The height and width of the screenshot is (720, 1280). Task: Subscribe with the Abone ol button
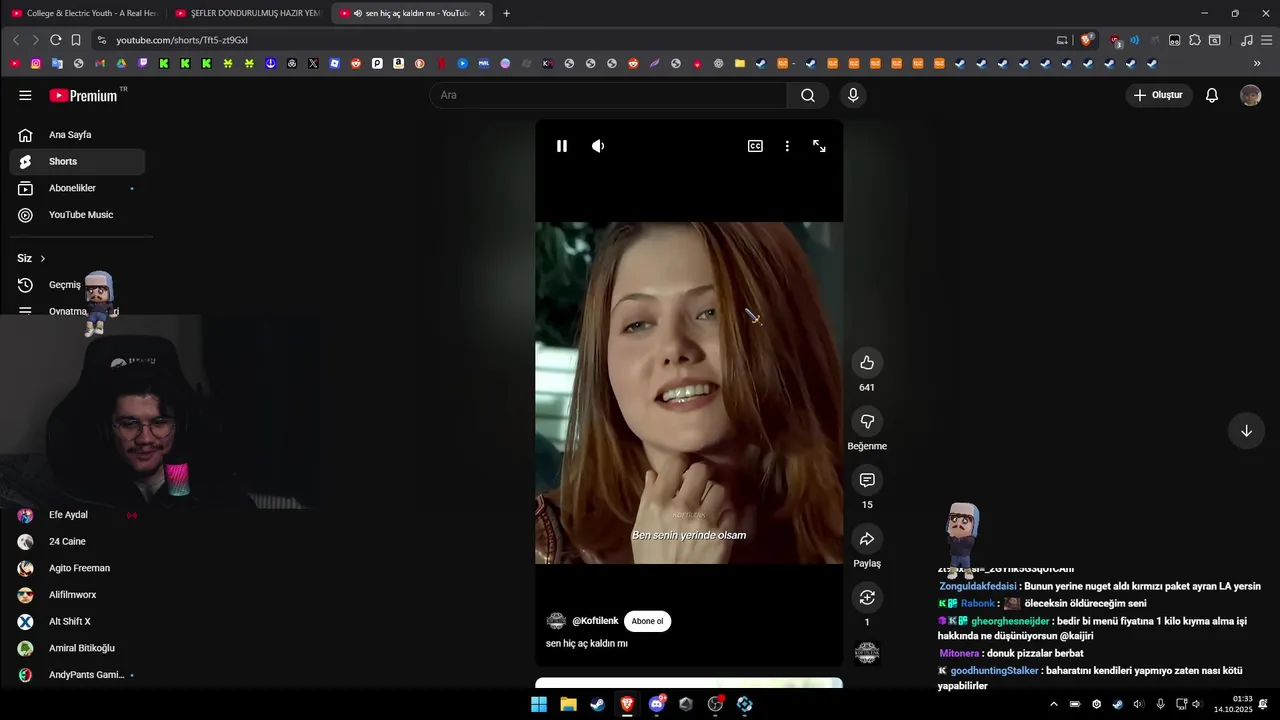click(647, 621)
